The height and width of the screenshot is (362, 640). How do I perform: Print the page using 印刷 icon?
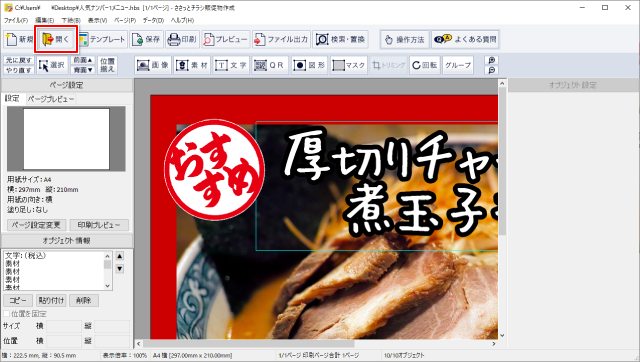(x=182, y=39)
